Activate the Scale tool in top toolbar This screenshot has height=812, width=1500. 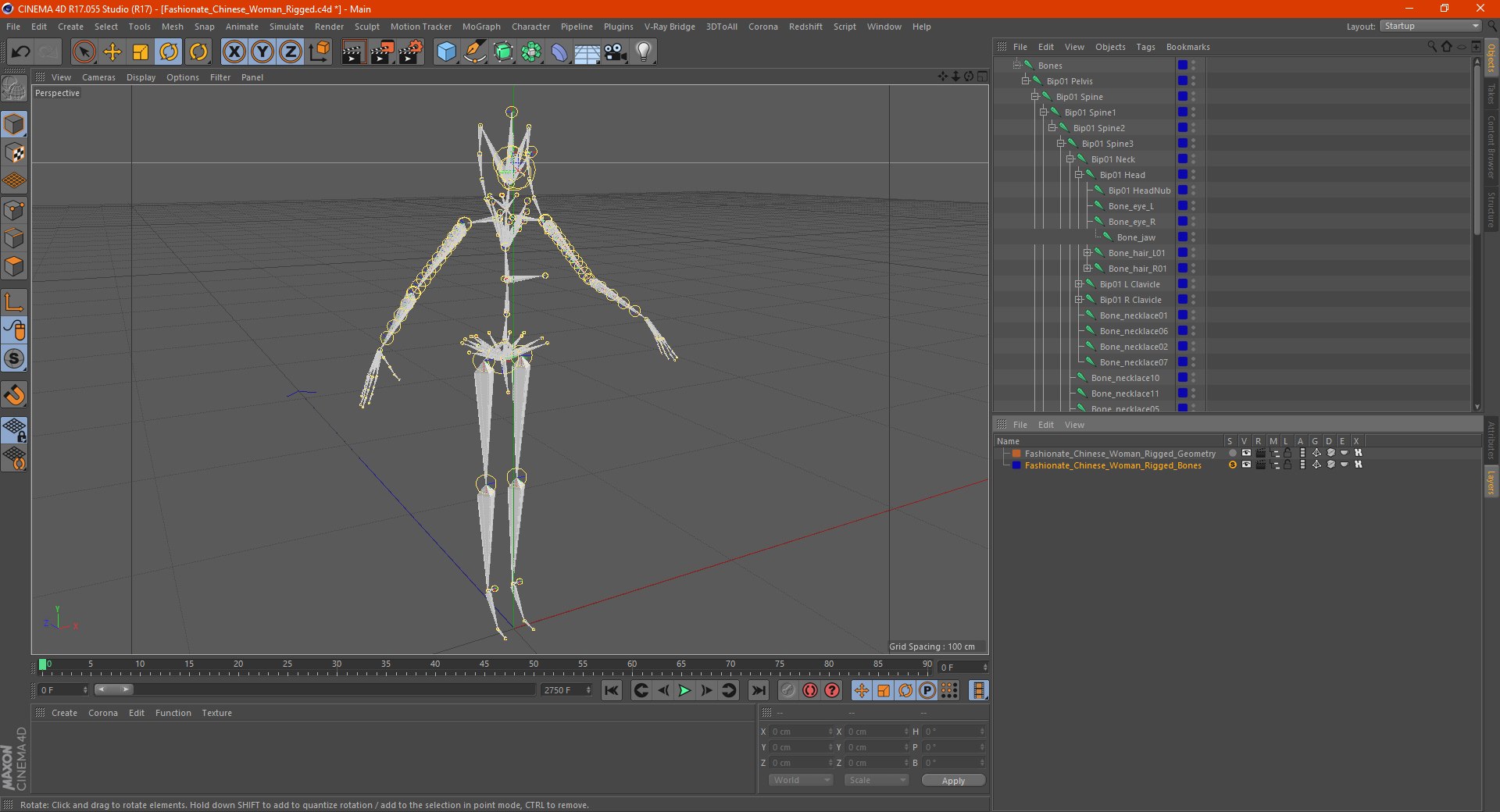141,52
